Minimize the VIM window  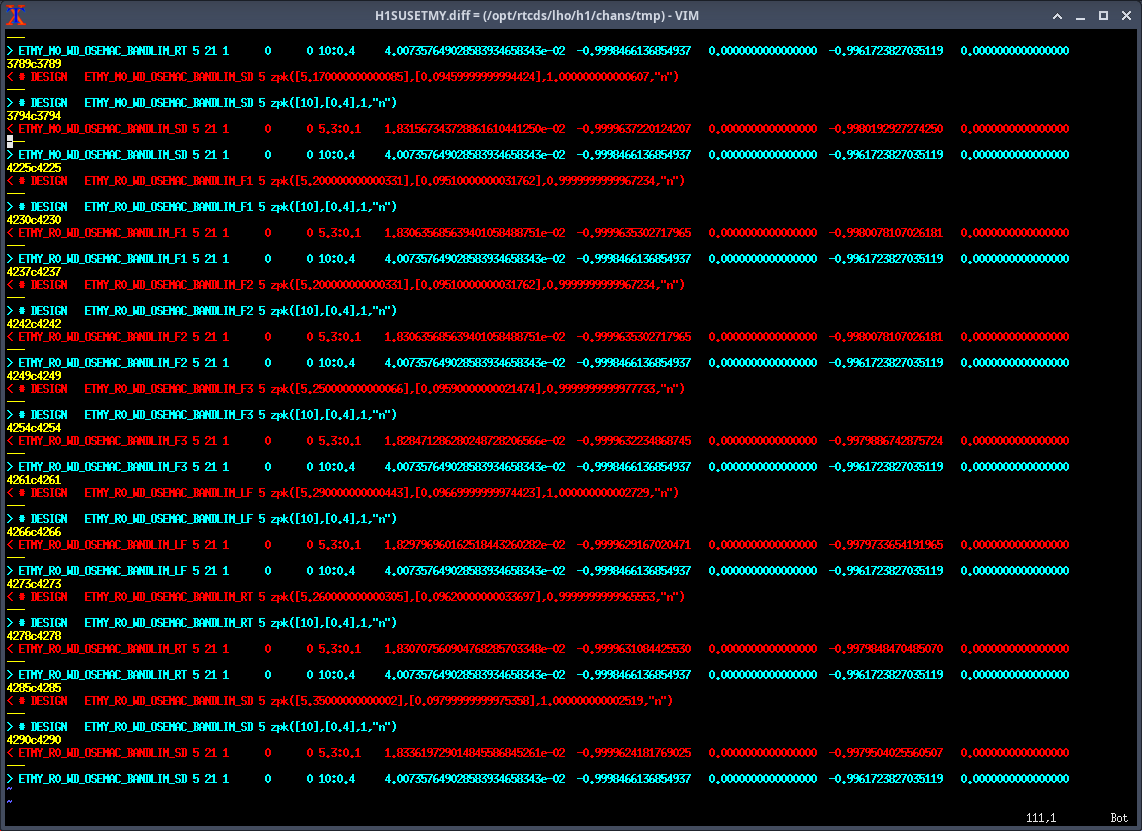coord(1081,16)
